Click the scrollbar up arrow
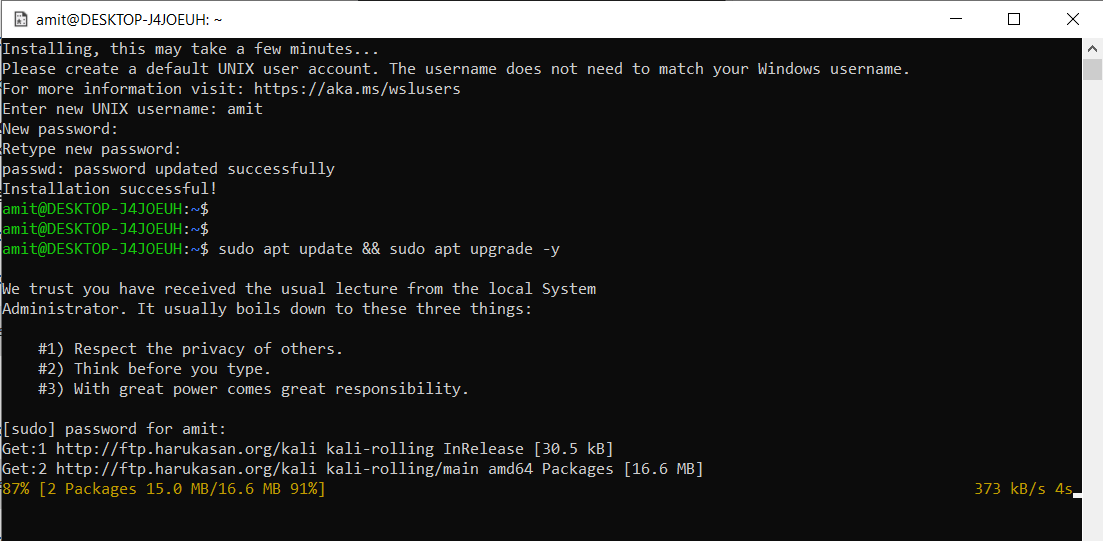This screenshot has width=1103, height=541. (x=1092, y=49)
